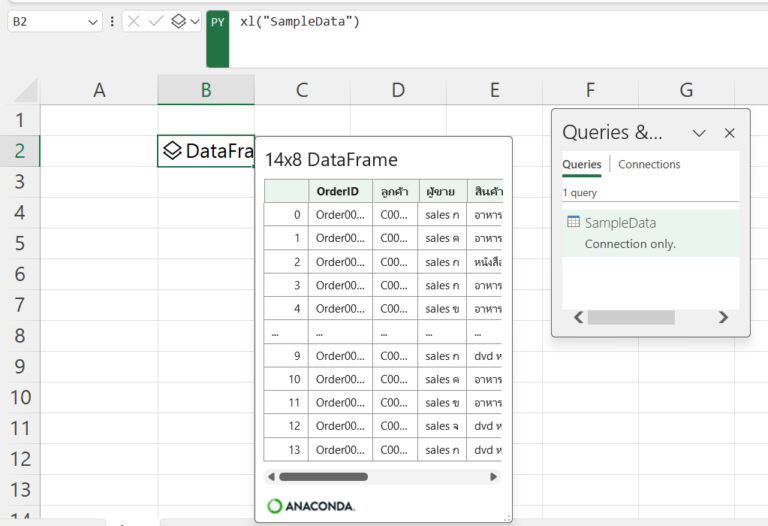Click the green PY badge
Screen dimensions: 768x526
pos(218,21)
